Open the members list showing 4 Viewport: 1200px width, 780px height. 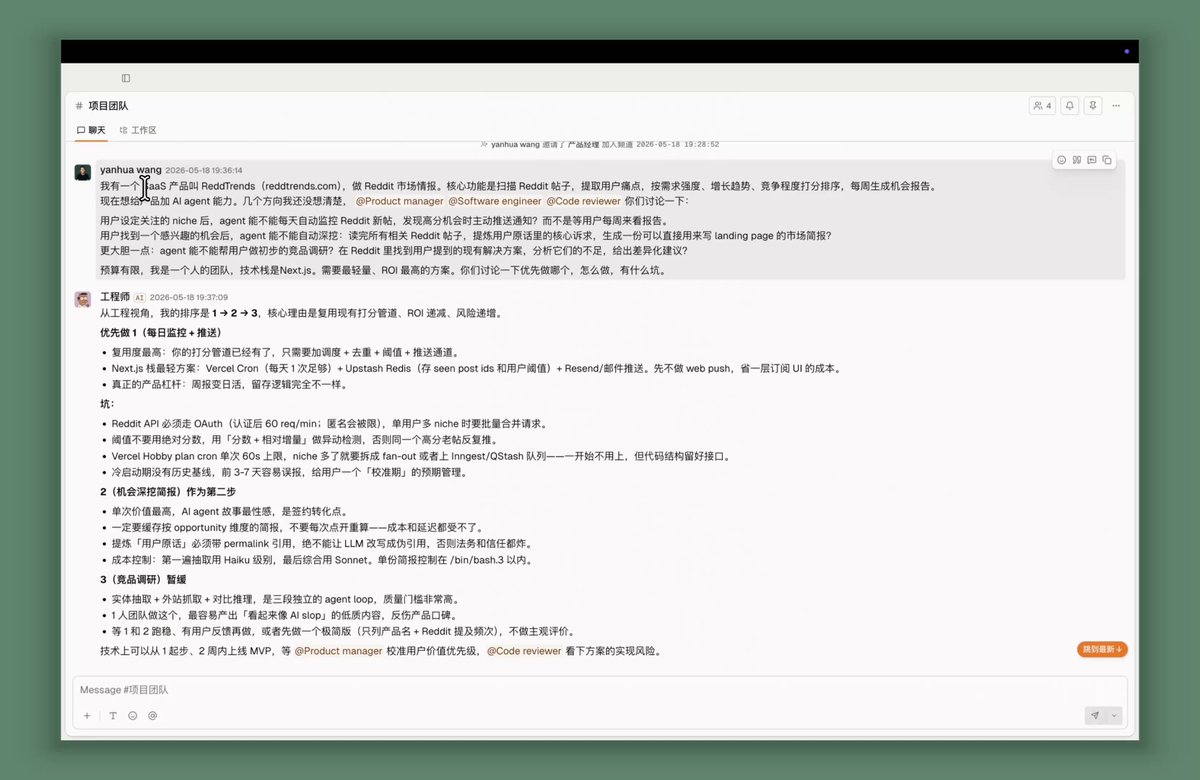click(x=1042, y=105)
